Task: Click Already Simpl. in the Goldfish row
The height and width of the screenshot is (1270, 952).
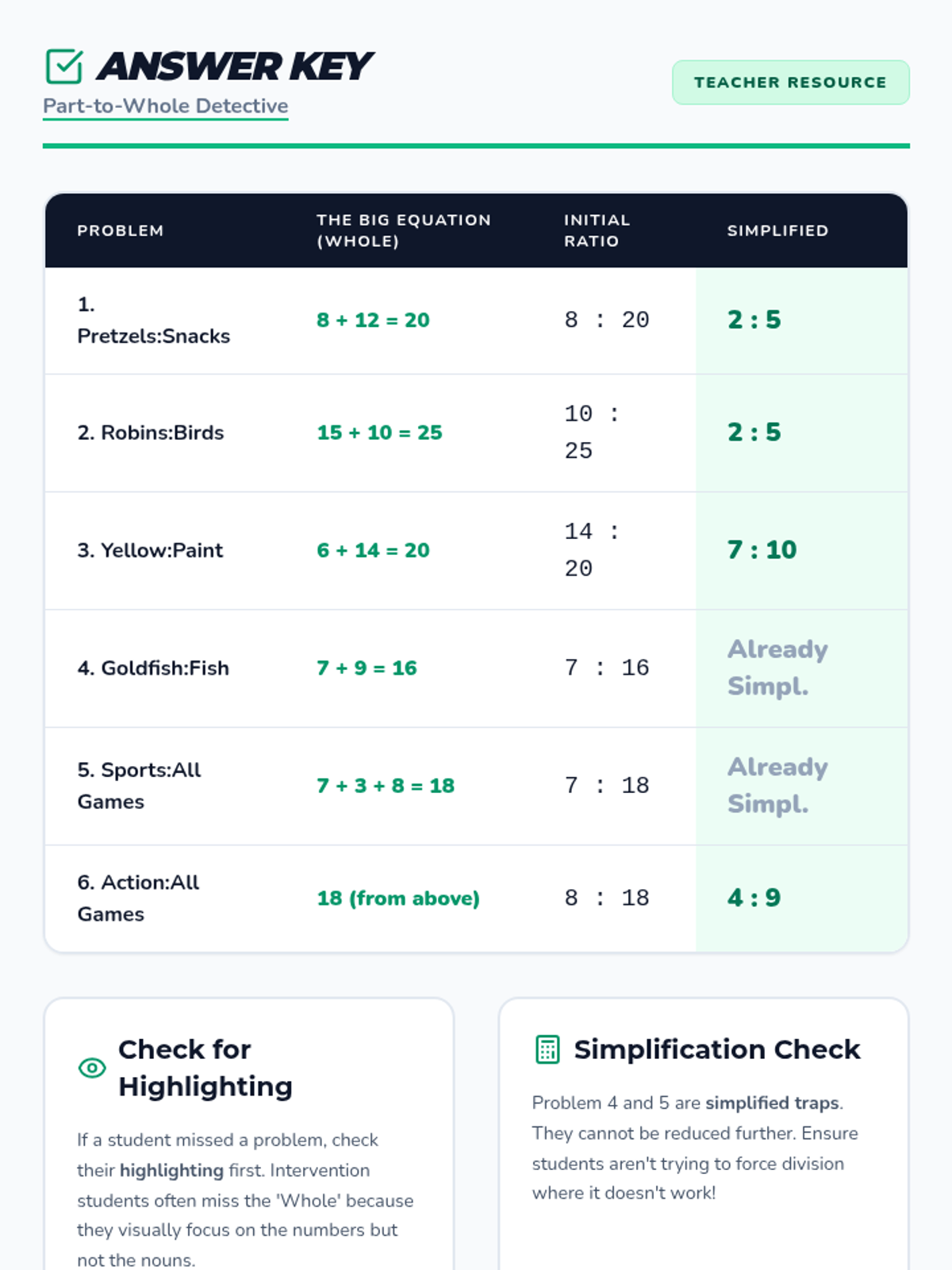Action: (x=777, y=668)
